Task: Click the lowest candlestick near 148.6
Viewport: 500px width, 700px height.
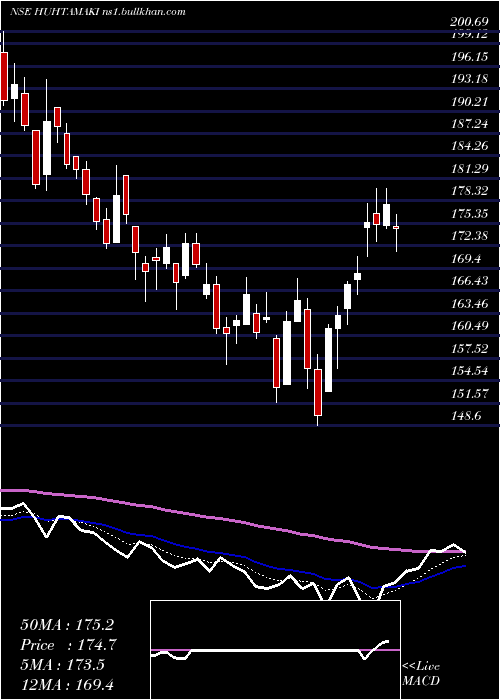Action: [318, 392]
